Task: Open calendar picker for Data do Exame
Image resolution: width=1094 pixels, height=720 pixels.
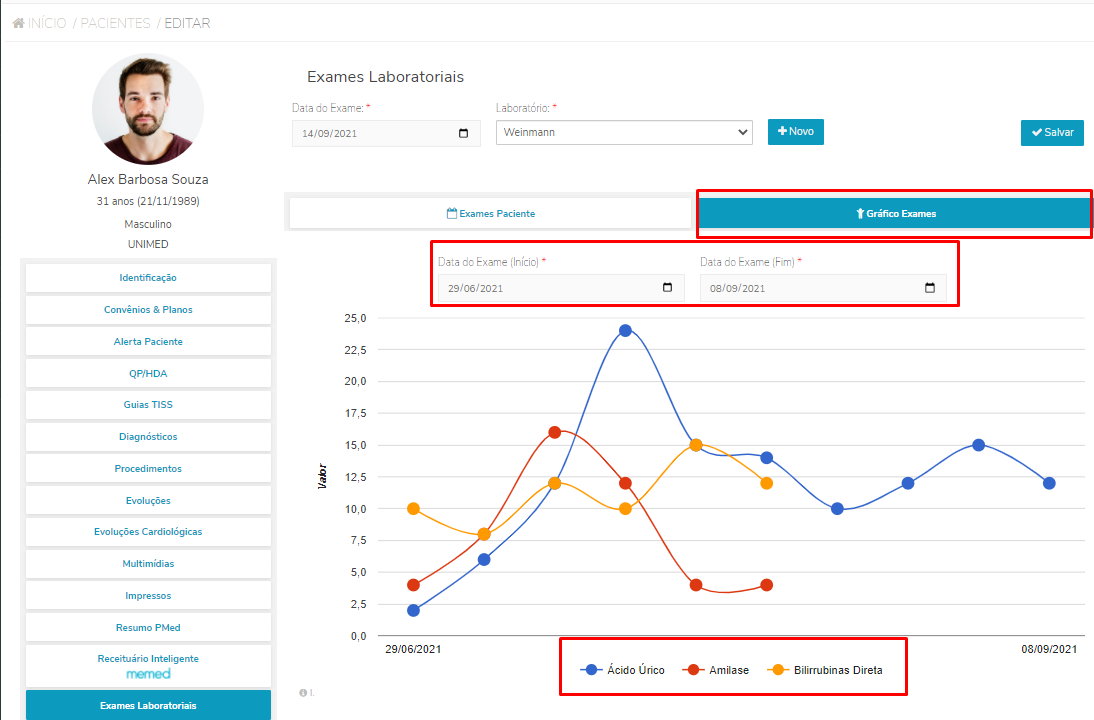Action: [x=463, y=133]
